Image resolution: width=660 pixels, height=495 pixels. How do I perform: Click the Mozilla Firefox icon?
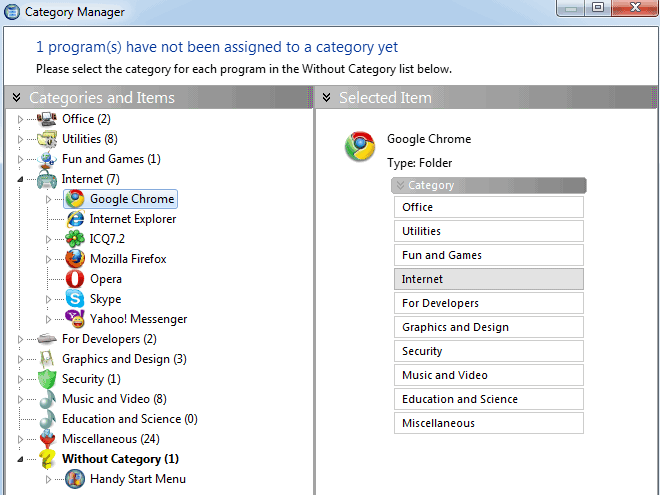75,259
